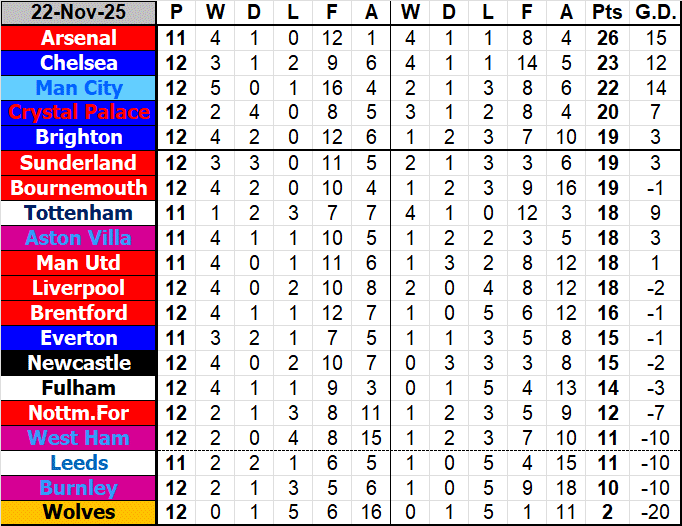Click the Pts column header
Image resolution: width=682 pixels, height=526 pixels.
[x=606, y=13]
